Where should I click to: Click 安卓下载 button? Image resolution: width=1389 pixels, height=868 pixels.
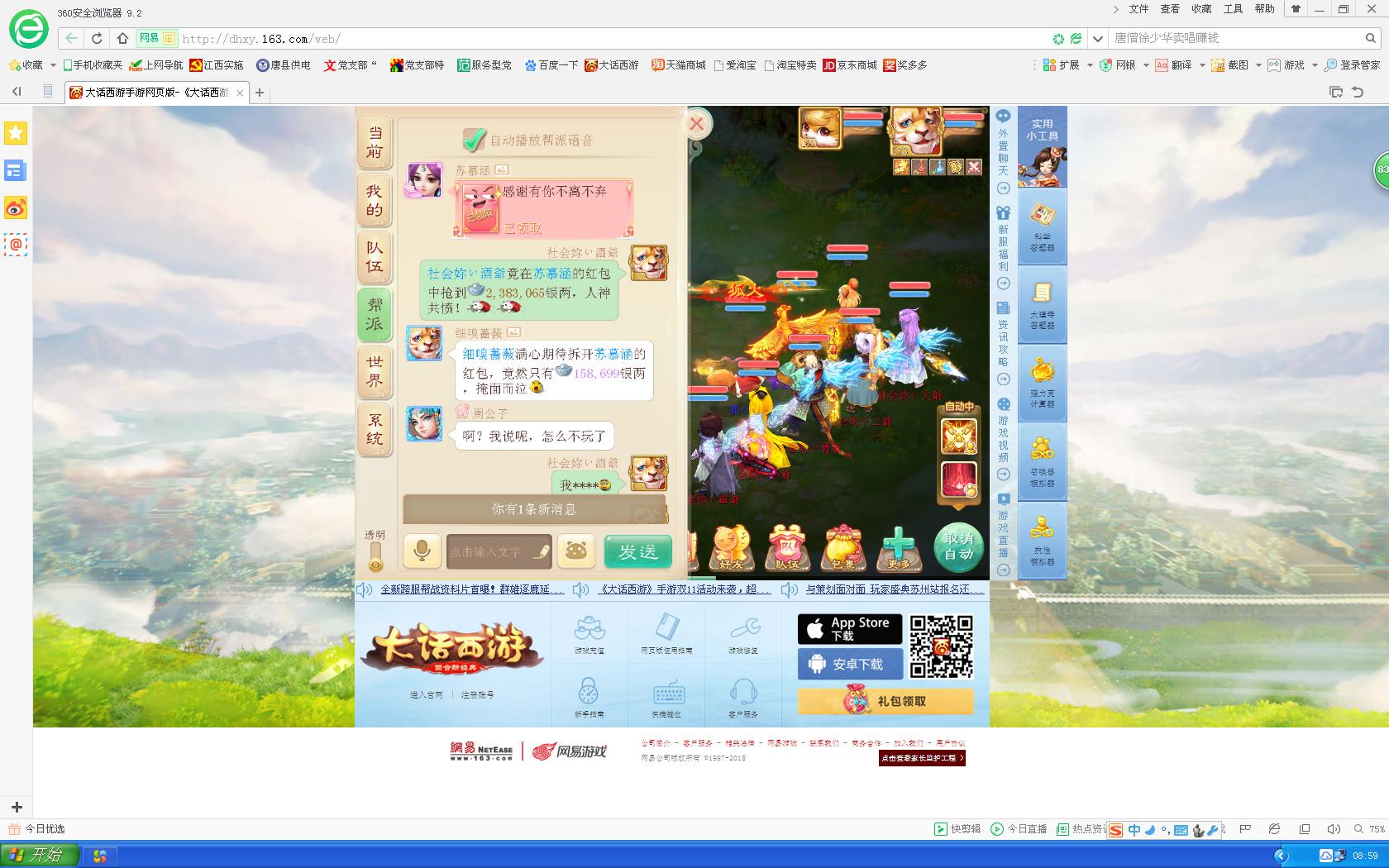[850, 664]
